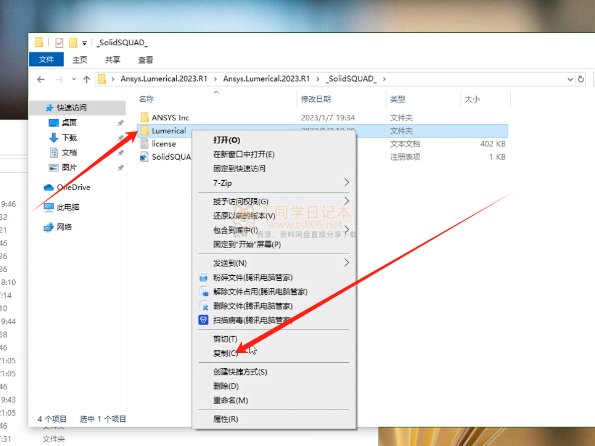Click second Ansys.Lumerical.2023.R1 breadcrumb

[266, 79]
